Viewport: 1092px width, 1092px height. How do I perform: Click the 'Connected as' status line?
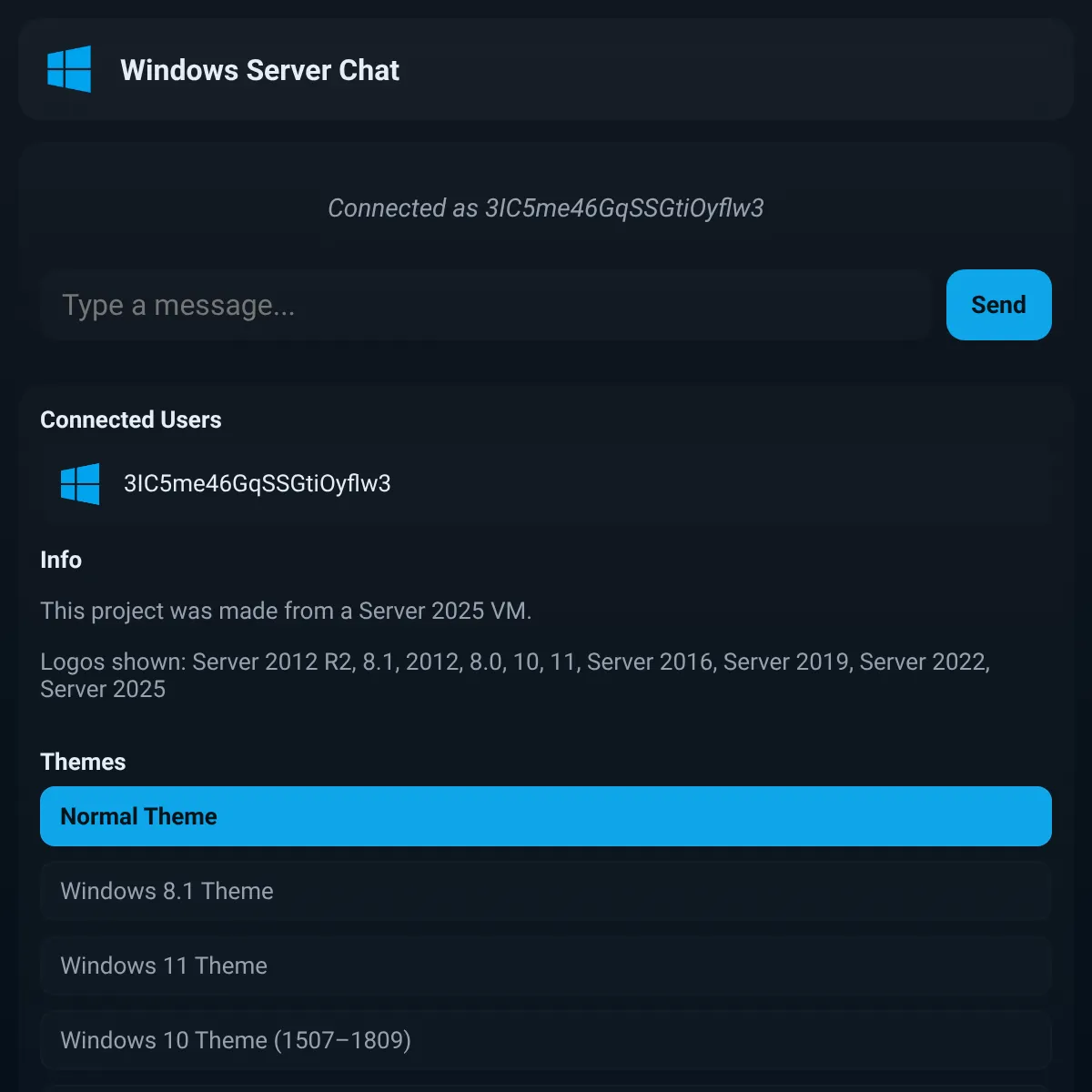[x=546, y=208]
